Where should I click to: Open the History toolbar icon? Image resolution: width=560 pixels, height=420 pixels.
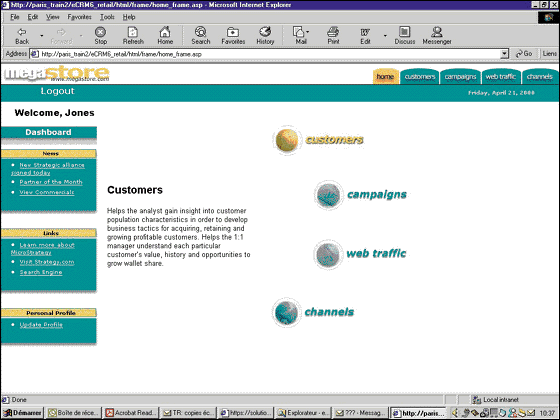click(265, 32)
